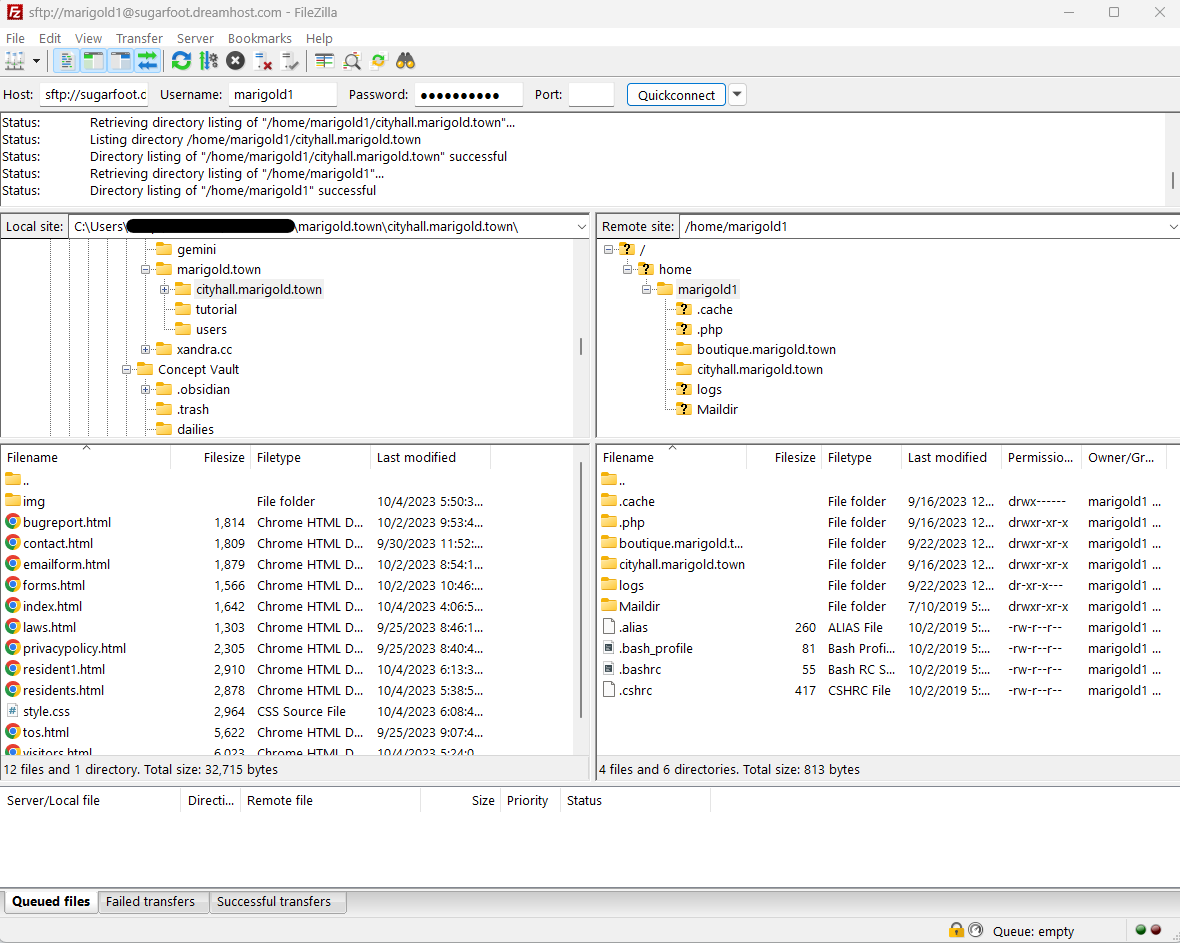Sort remote files by Filesize column

(x=795, y=457)
